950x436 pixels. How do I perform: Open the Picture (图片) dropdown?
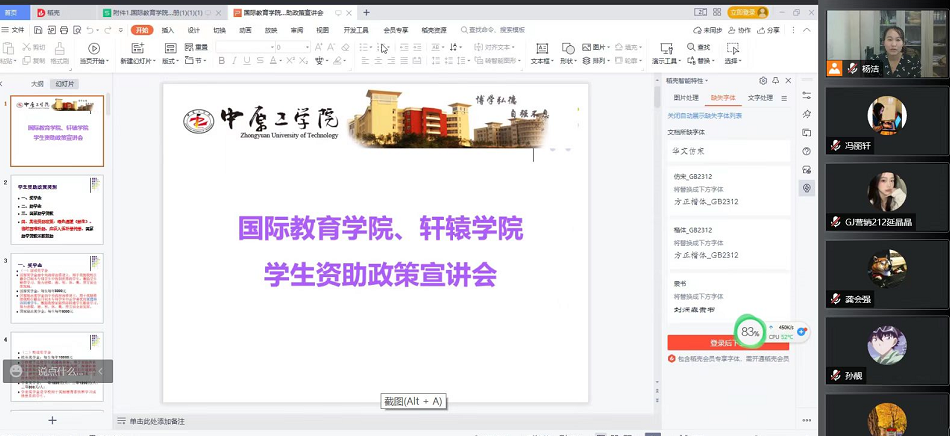pyautogui.click(x=595, y=47)
